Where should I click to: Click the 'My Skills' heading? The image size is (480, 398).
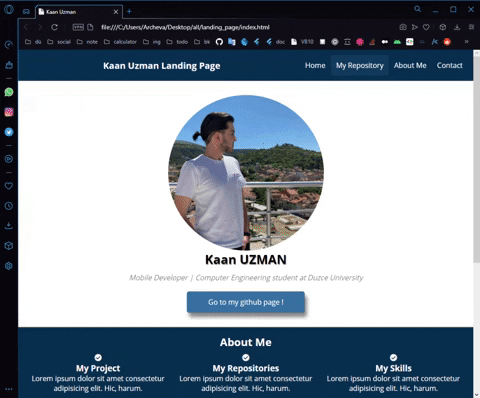coord(393,368)
